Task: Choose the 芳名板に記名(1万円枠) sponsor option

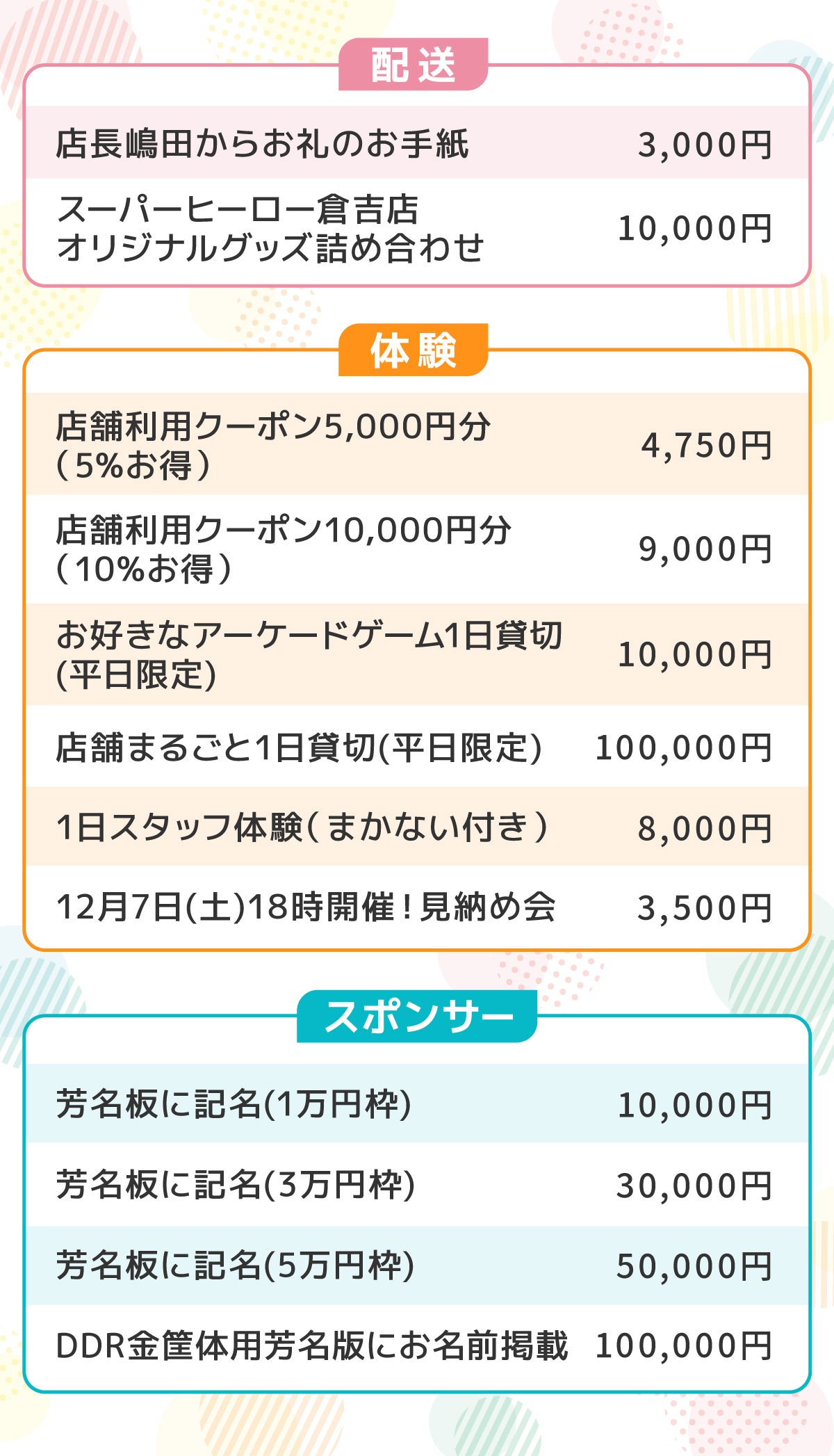Action: (234, 1104)
